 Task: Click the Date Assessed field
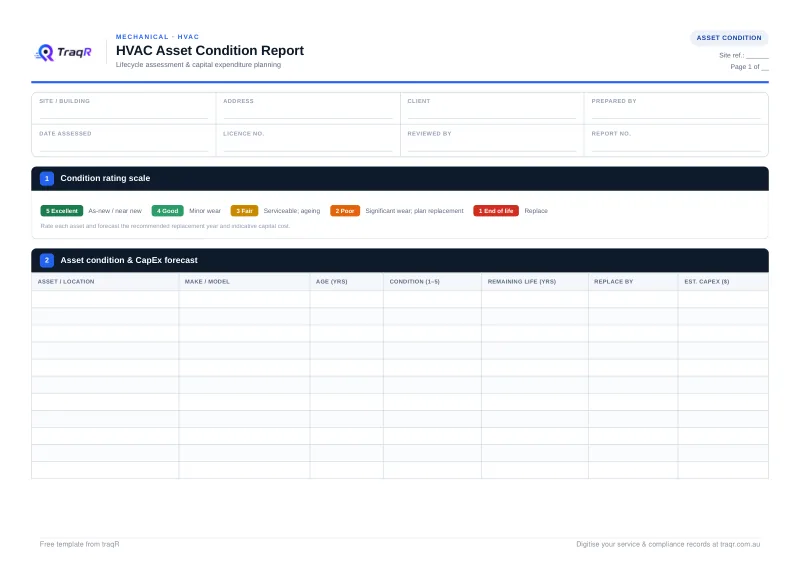[124, 140]
